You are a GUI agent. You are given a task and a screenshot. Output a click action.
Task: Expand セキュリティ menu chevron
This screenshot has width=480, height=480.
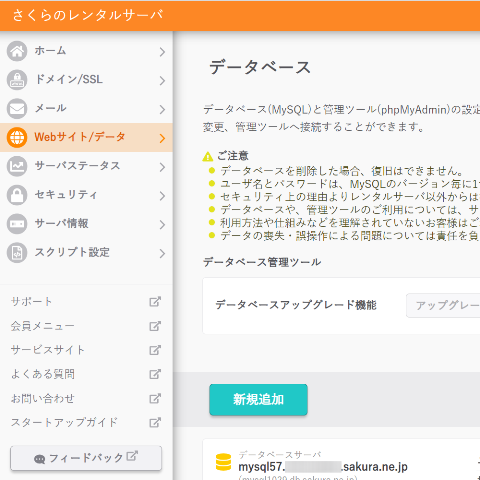(162, 196)
